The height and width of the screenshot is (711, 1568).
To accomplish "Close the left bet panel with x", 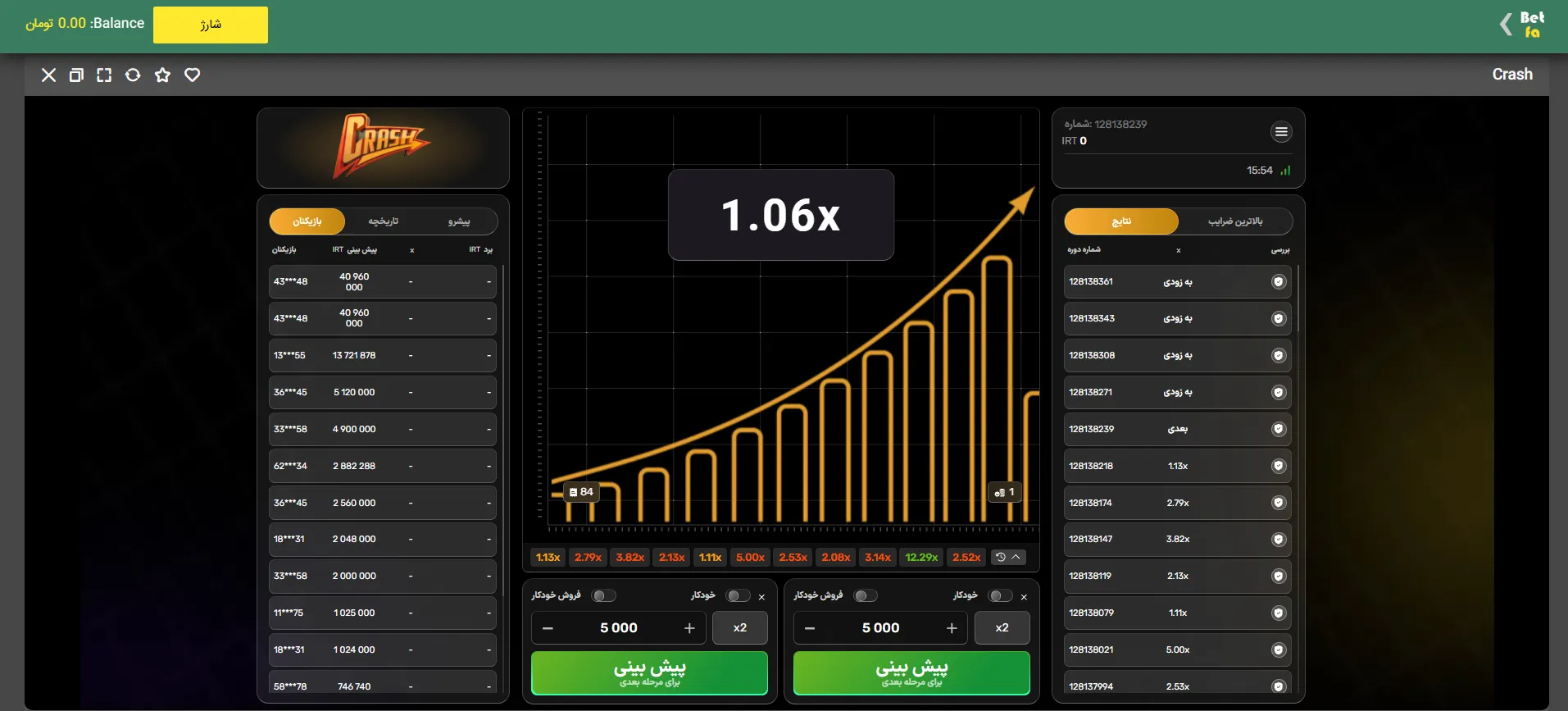I will (x=761, y=597).
